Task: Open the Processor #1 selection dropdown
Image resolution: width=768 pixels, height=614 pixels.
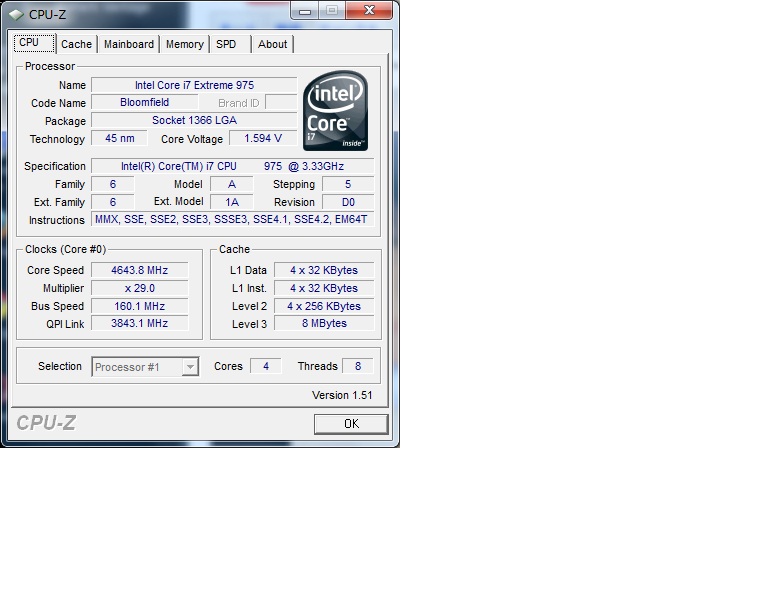Action: [146, 367]
